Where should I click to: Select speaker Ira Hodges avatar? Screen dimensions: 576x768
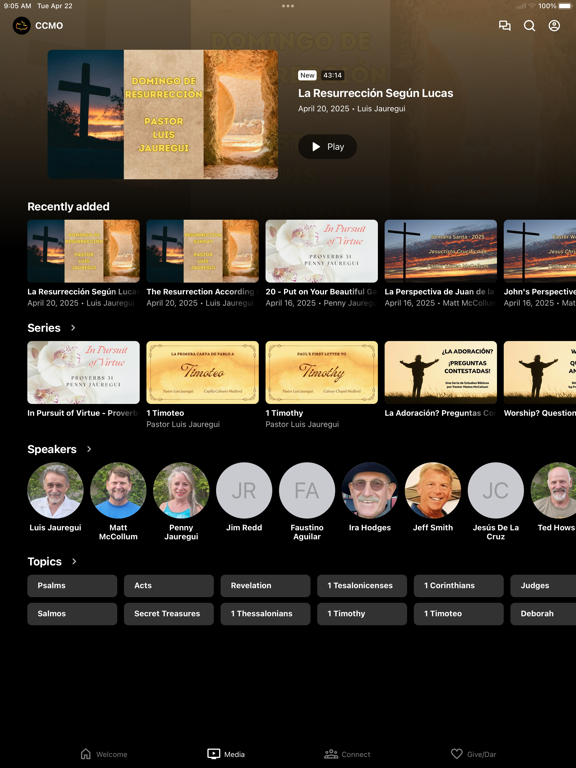click(x=370, y=490)
